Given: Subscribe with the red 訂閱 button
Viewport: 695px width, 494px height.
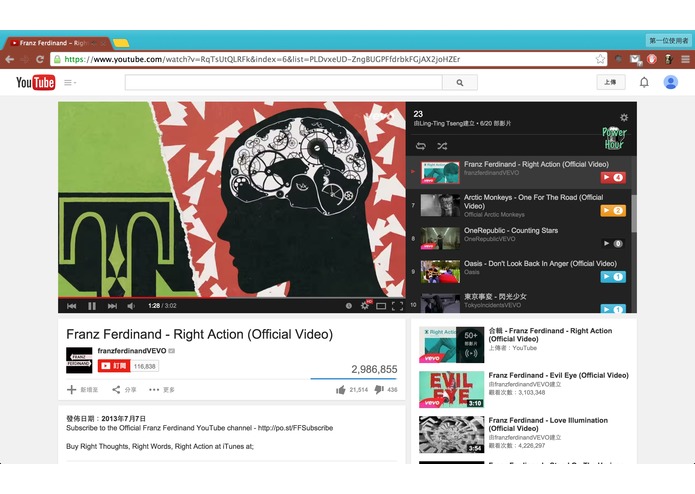Looking at the screenshot, I should coord(113,366).
